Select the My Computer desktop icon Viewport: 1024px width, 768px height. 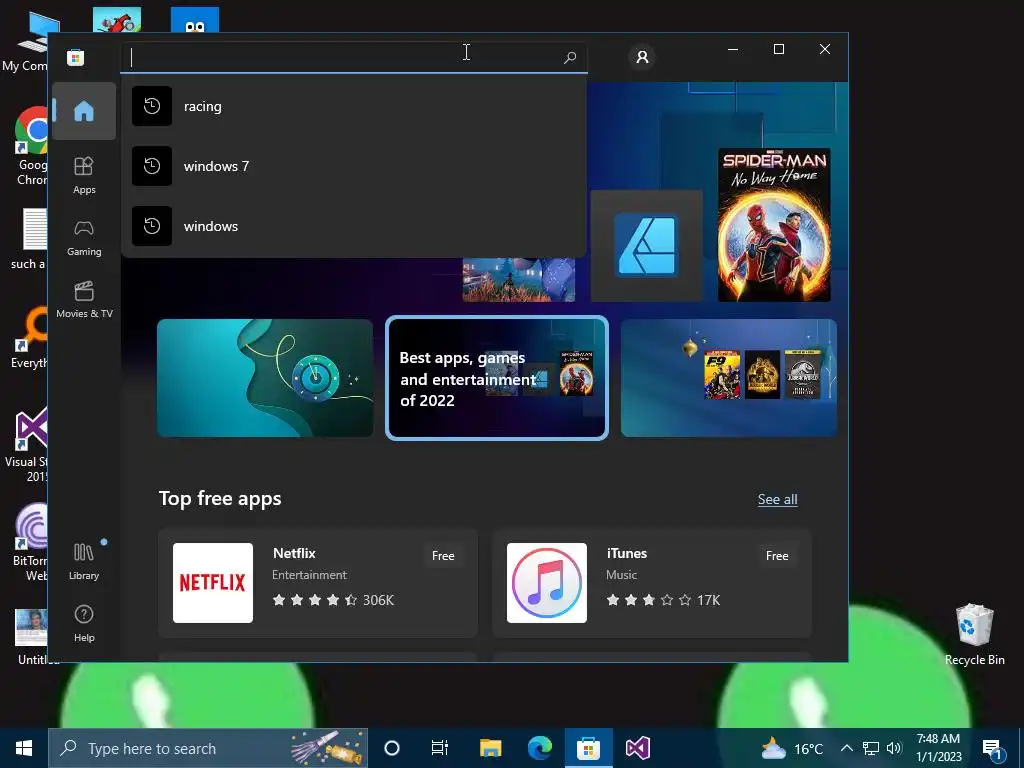pyautogui.click(x=26, y=40)
